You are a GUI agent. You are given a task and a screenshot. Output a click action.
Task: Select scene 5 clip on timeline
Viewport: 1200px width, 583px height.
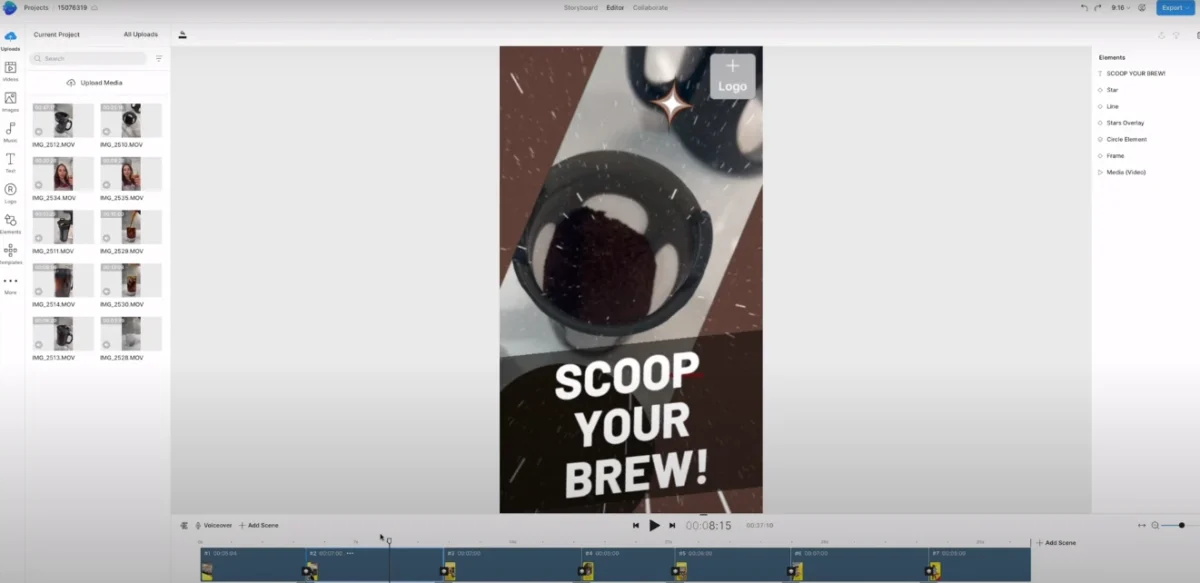coord(733,565)
